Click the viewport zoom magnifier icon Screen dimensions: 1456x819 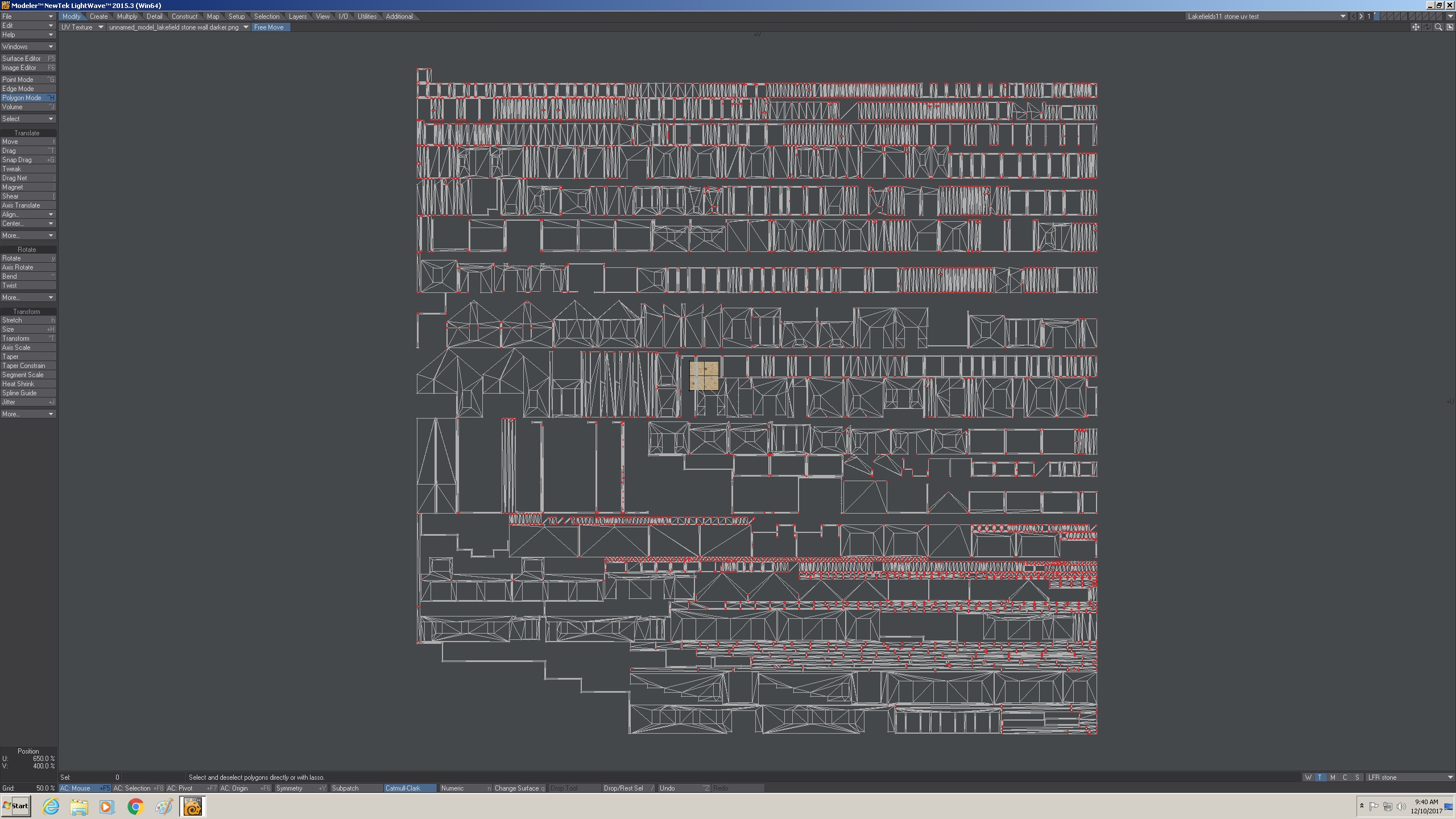(x=1438, y=27)
